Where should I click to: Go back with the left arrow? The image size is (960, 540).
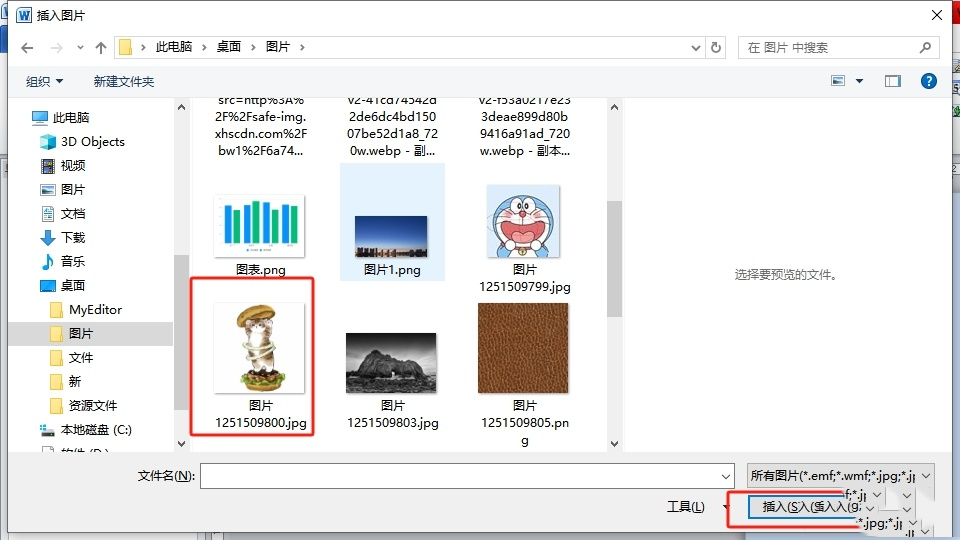coord(27,48)
